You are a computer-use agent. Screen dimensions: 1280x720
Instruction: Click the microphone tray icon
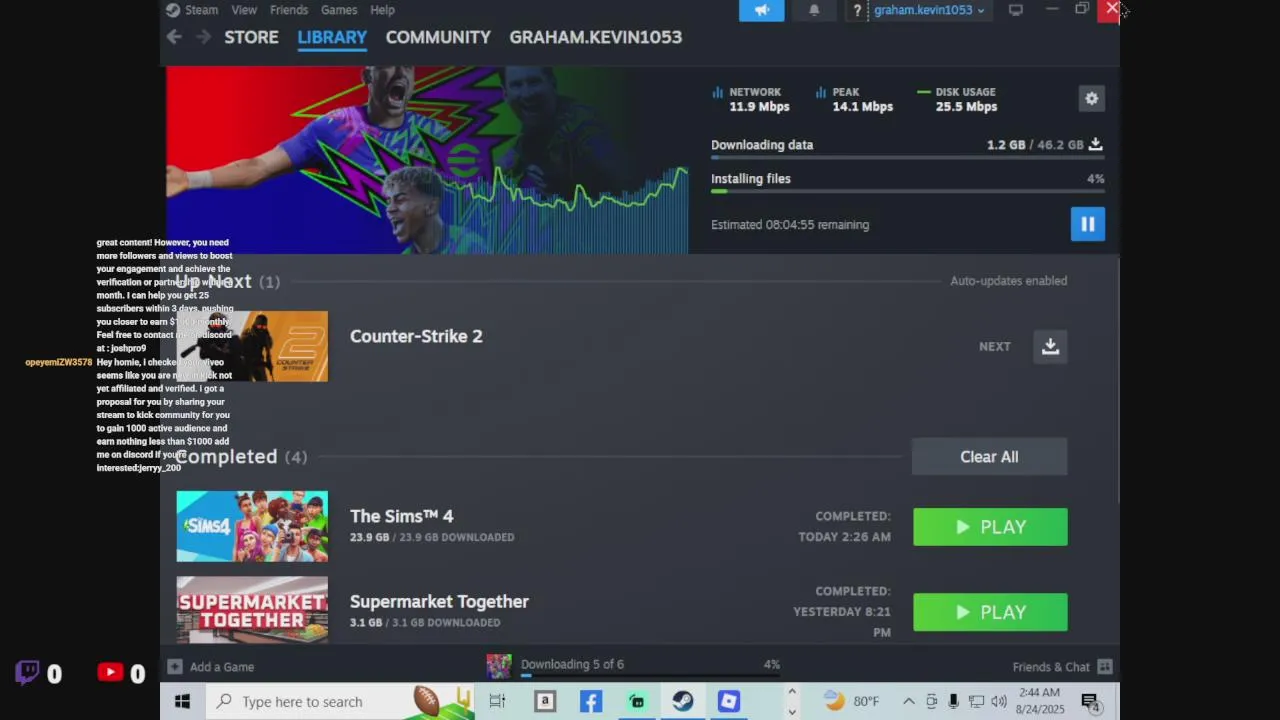[x=953, y=702]
